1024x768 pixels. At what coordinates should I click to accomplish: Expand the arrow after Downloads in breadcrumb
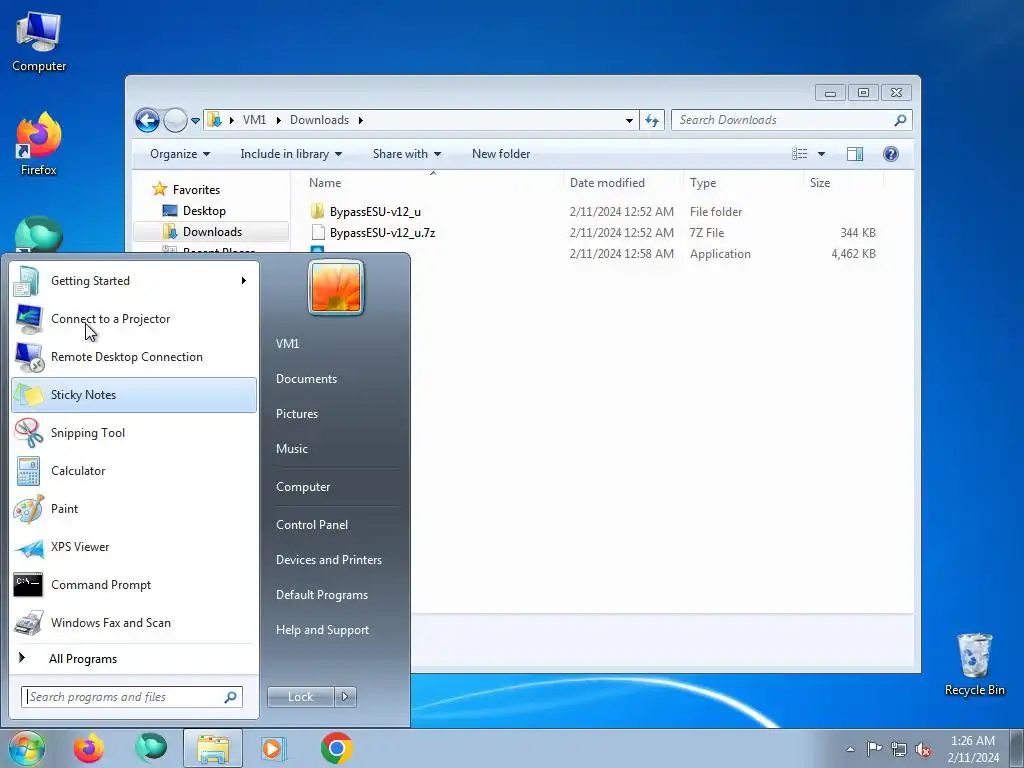pos(360,120)
